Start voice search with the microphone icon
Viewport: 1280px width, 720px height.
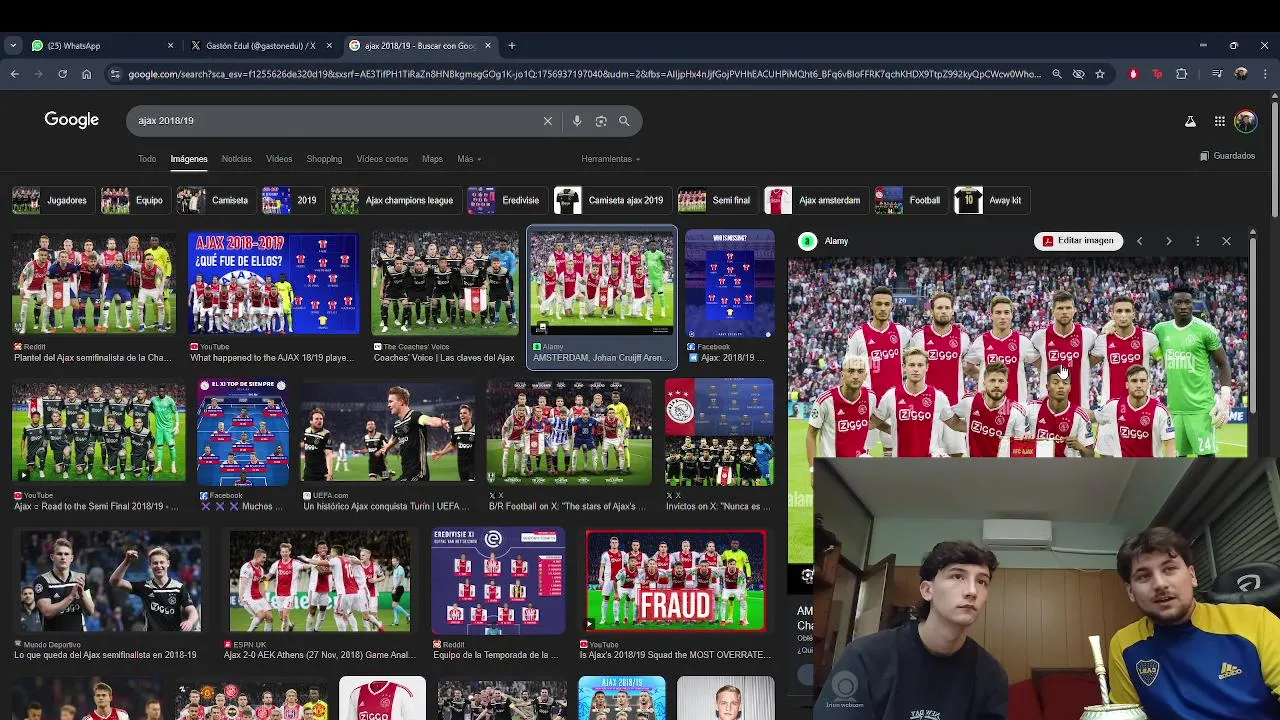coord(577,121)
